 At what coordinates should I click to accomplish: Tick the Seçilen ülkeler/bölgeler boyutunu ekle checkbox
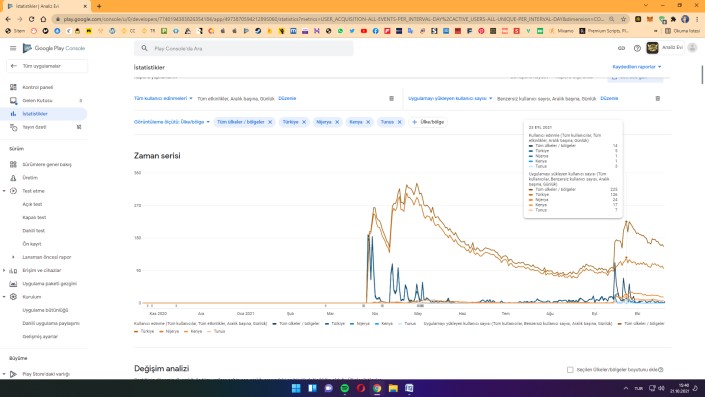(x=570, y=370)
